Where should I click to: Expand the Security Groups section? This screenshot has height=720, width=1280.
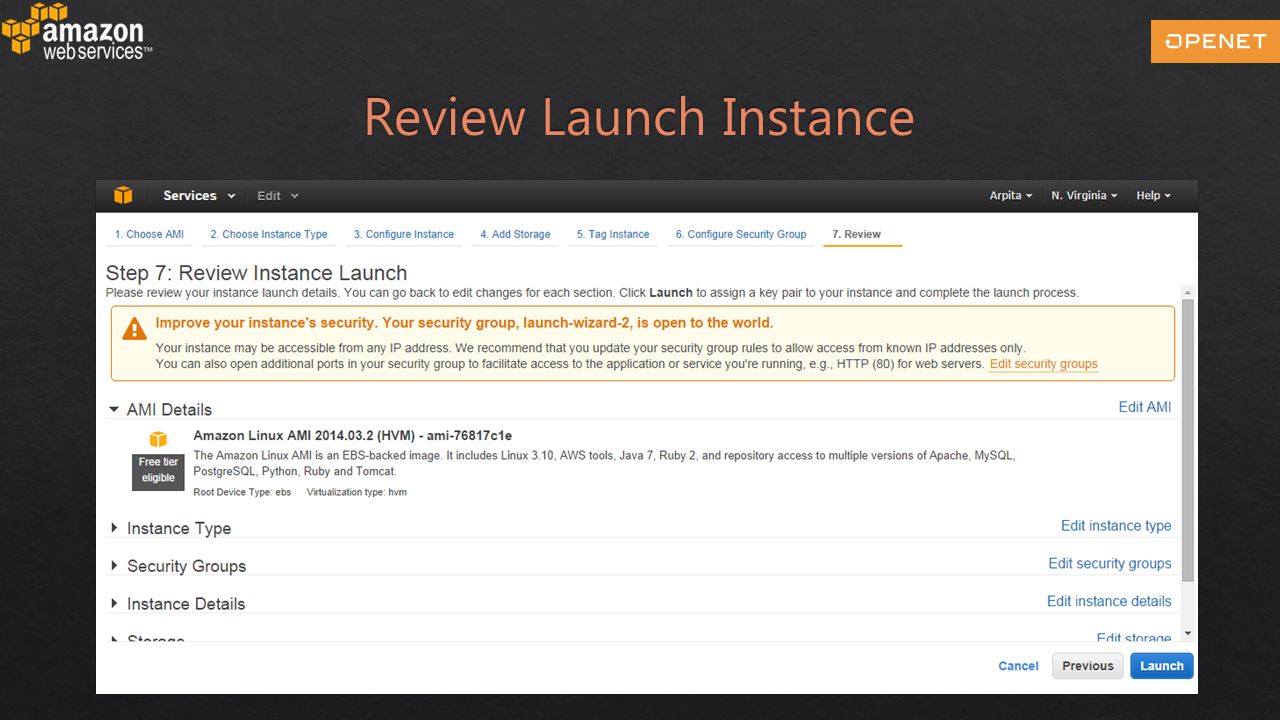(x=115, y=566)
